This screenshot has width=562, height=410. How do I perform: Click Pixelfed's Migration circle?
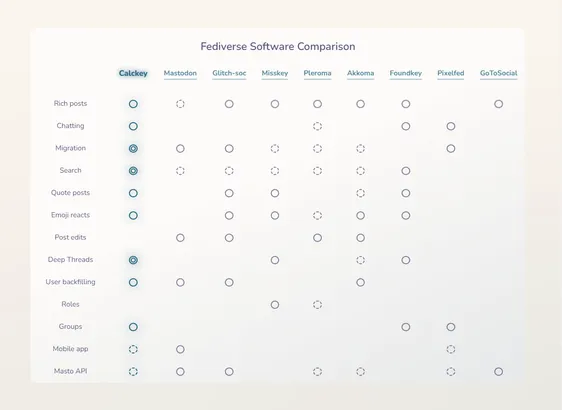(451, 148)
